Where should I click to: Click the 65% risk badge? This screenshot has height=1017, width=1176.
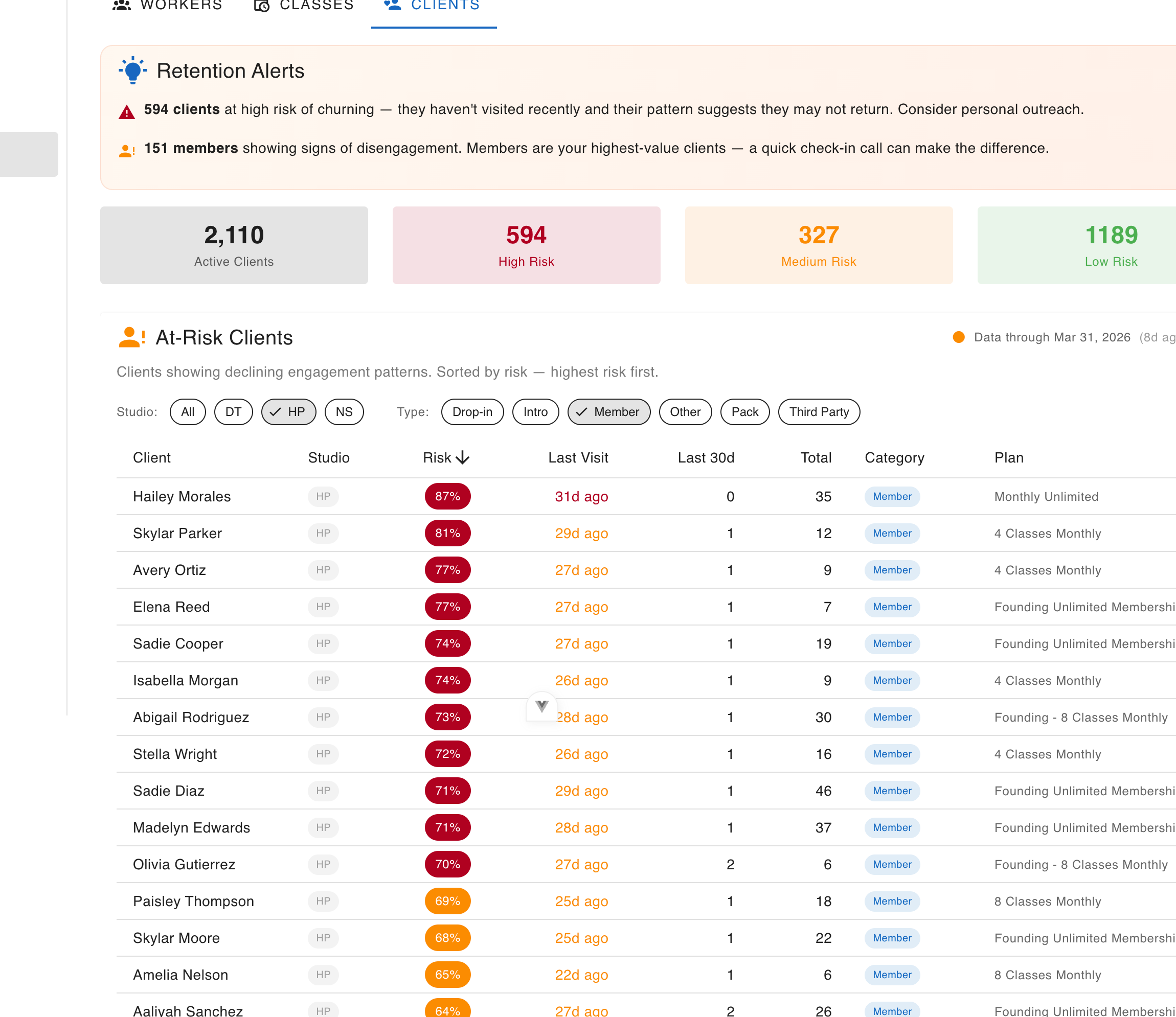point(447,975)
